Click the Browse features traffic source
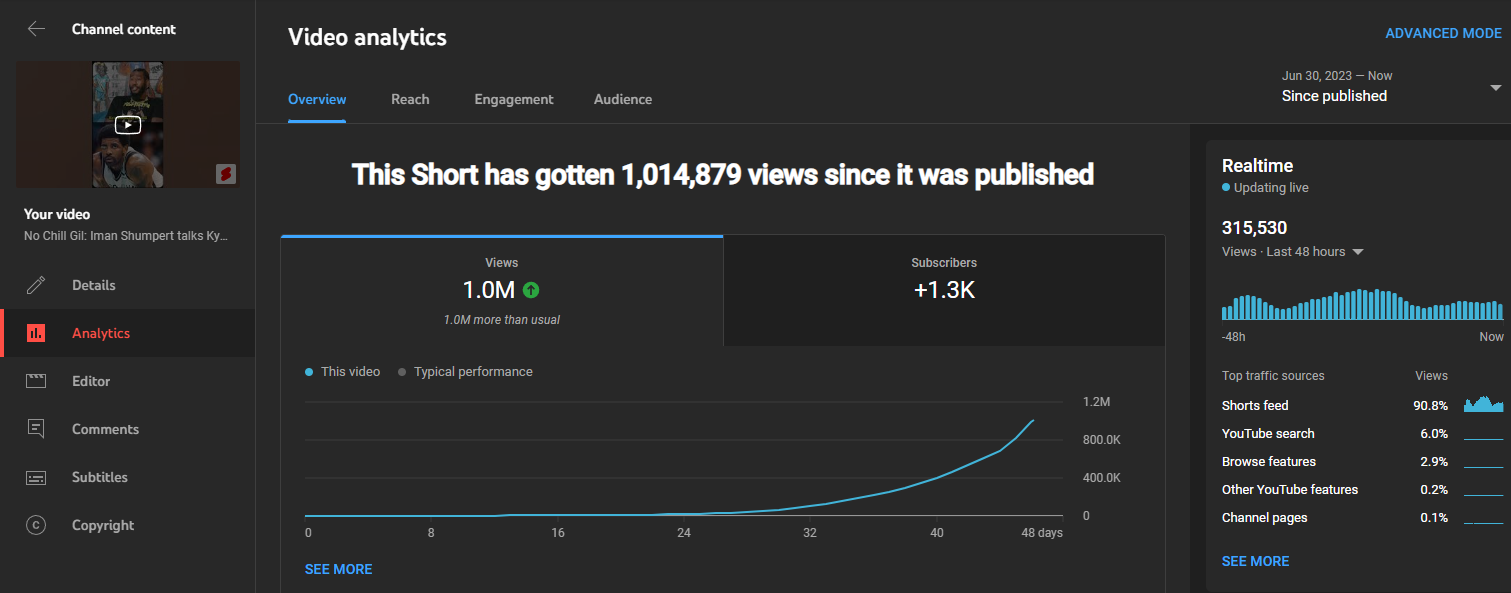Image resolution: width=1511 pixels, height=593 pixels. (x=1362, y=461)
